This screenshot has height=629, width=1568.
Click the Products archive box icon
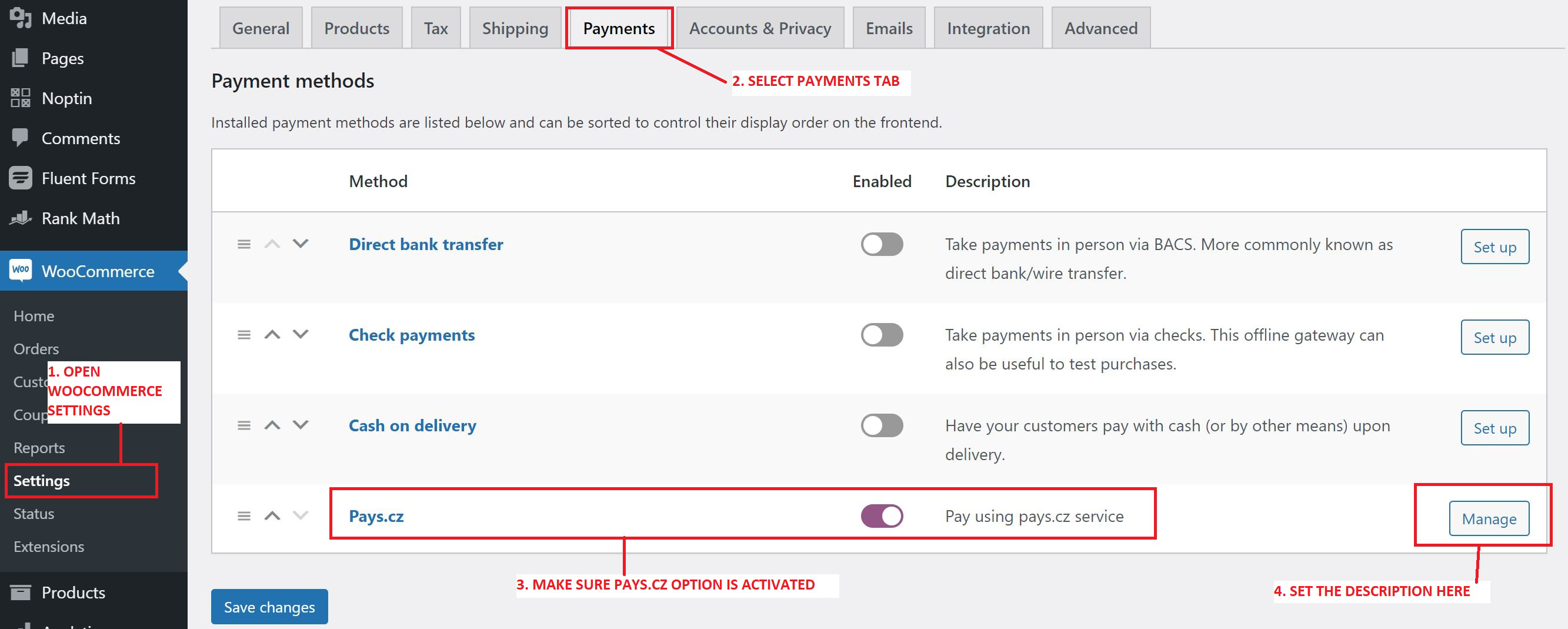(x=21, y=592)
